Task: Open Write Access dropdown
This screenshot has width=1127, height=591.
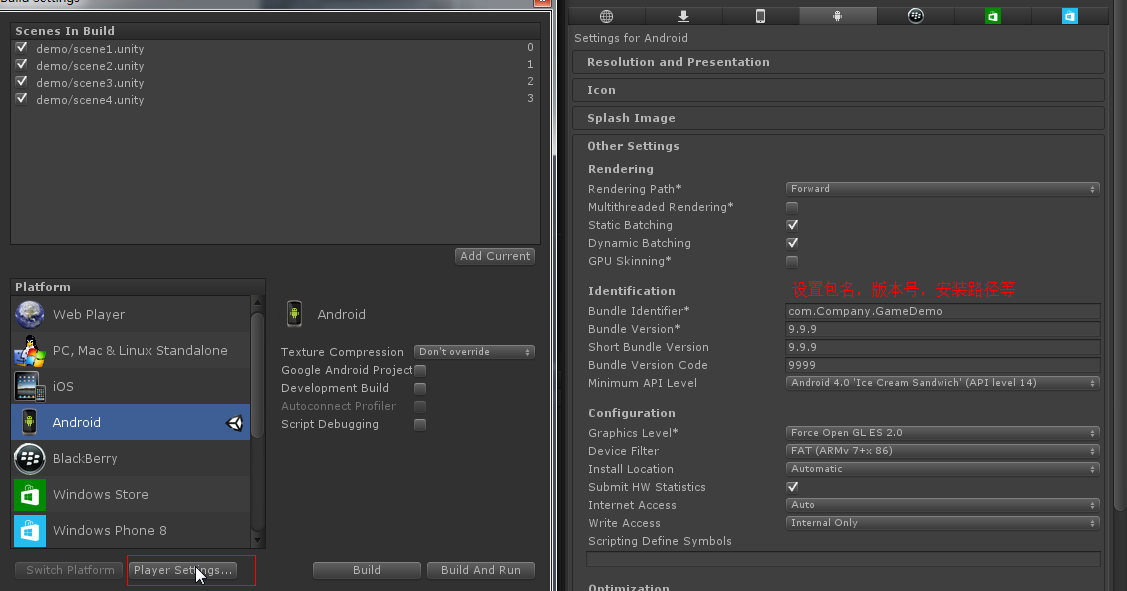Action: (x=942, y=523)
